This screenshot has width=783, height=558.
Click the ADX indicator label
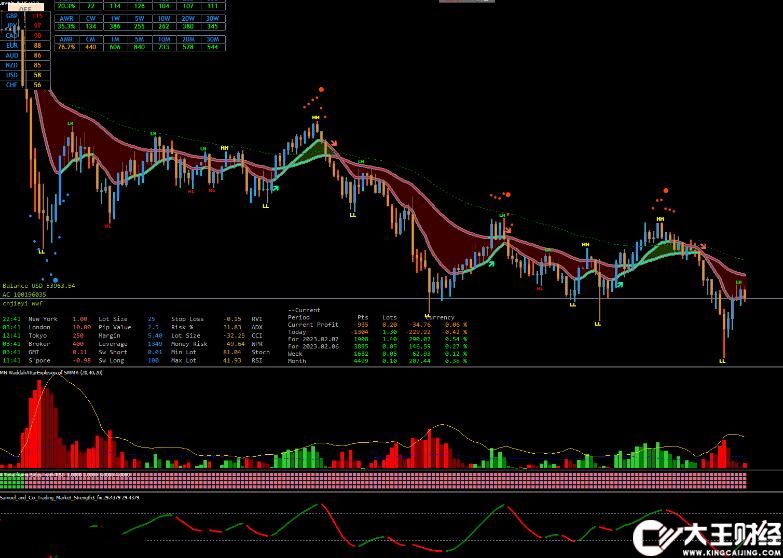[257, 327]
